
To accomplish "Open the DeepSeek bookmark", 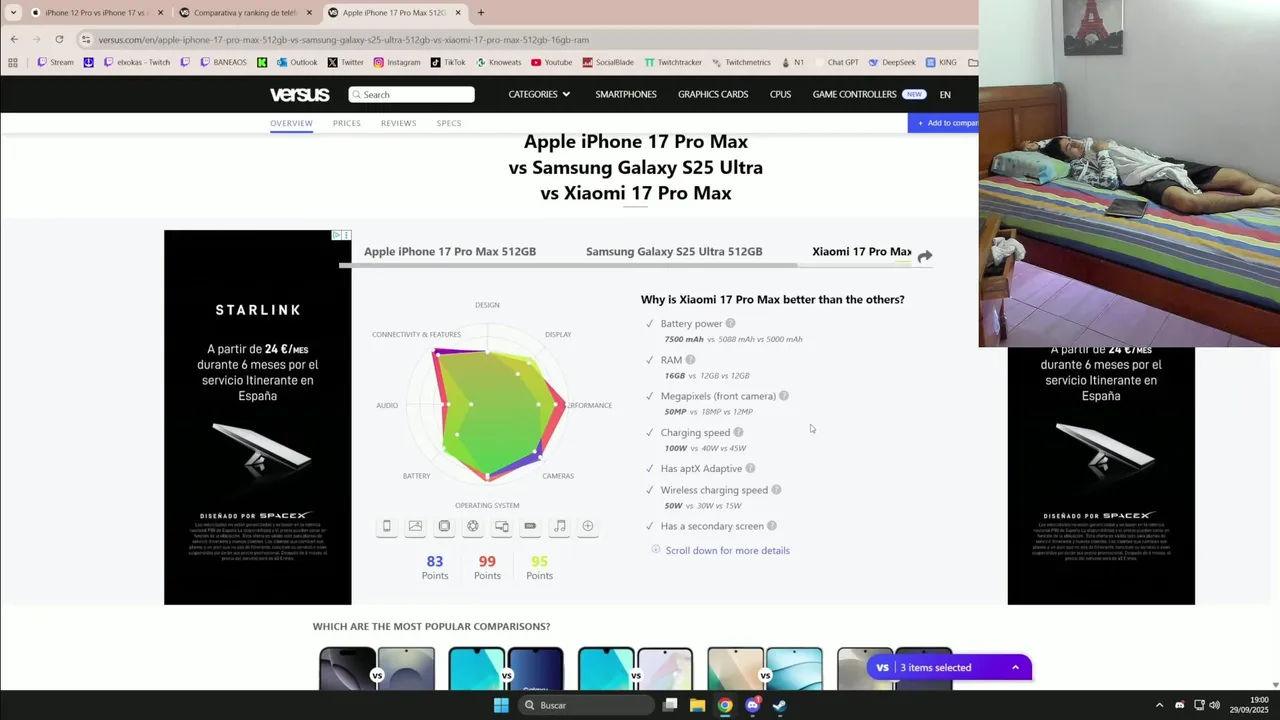I will pyautogui.click(x=892, y=62).
